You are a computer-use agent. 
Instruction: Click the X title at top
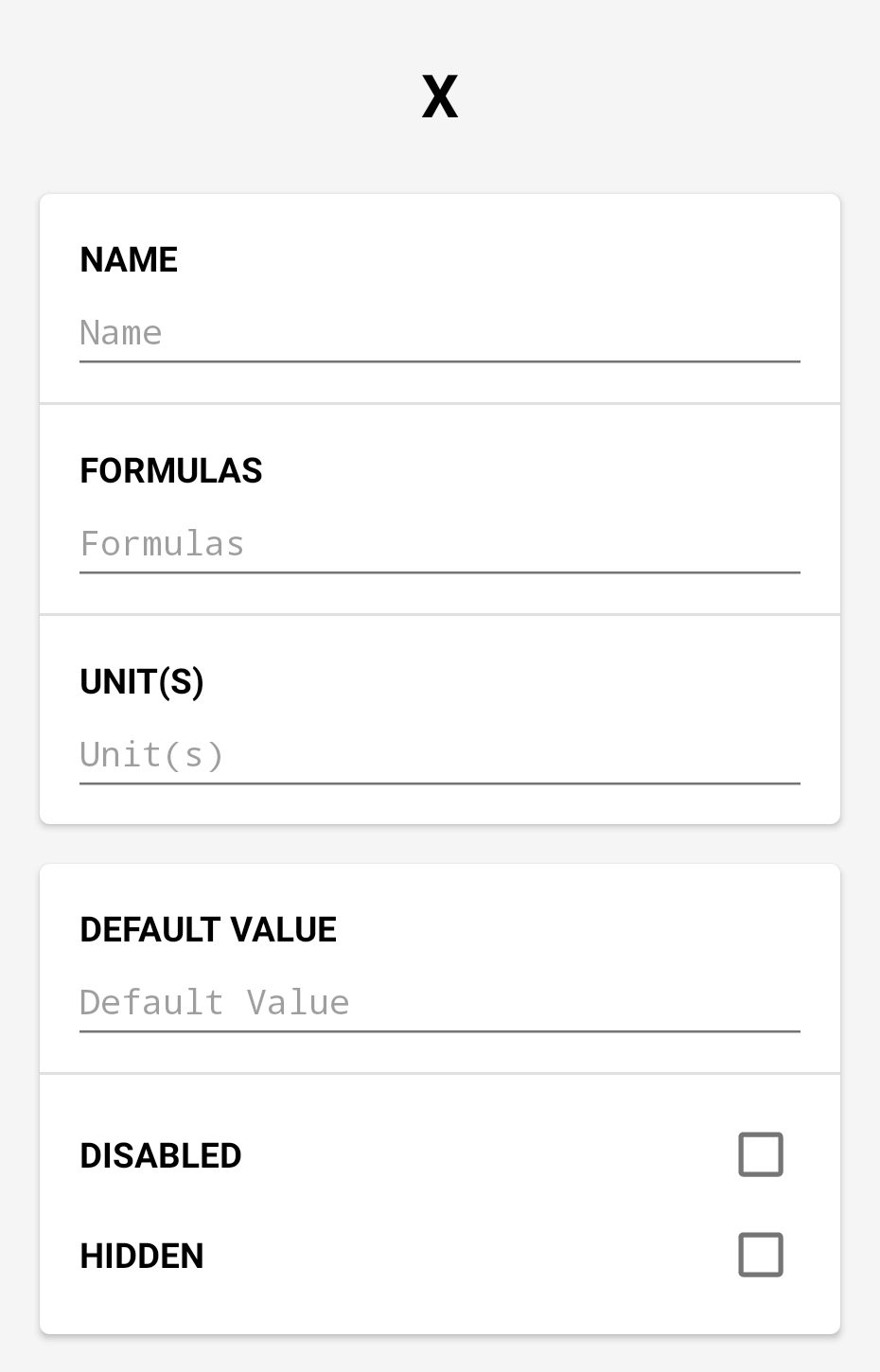pyautogui.click(x=440, y=97)
